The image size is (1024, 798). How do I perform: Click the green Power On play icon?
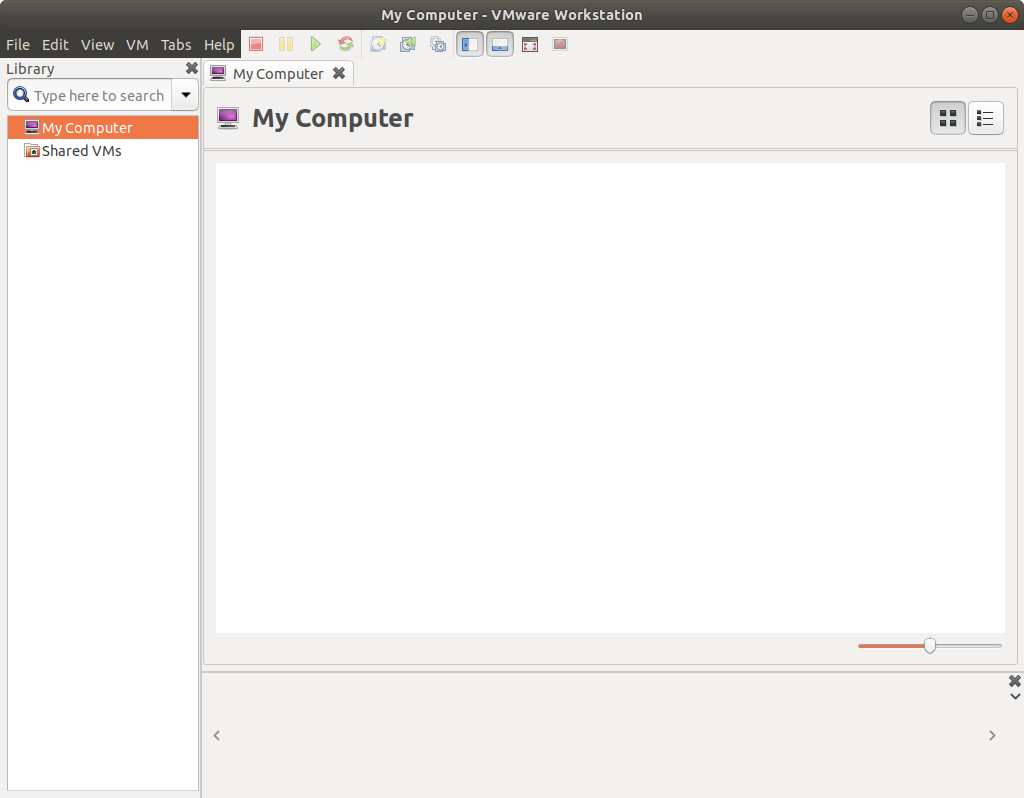pyautogui.click(x=316, y=44)
